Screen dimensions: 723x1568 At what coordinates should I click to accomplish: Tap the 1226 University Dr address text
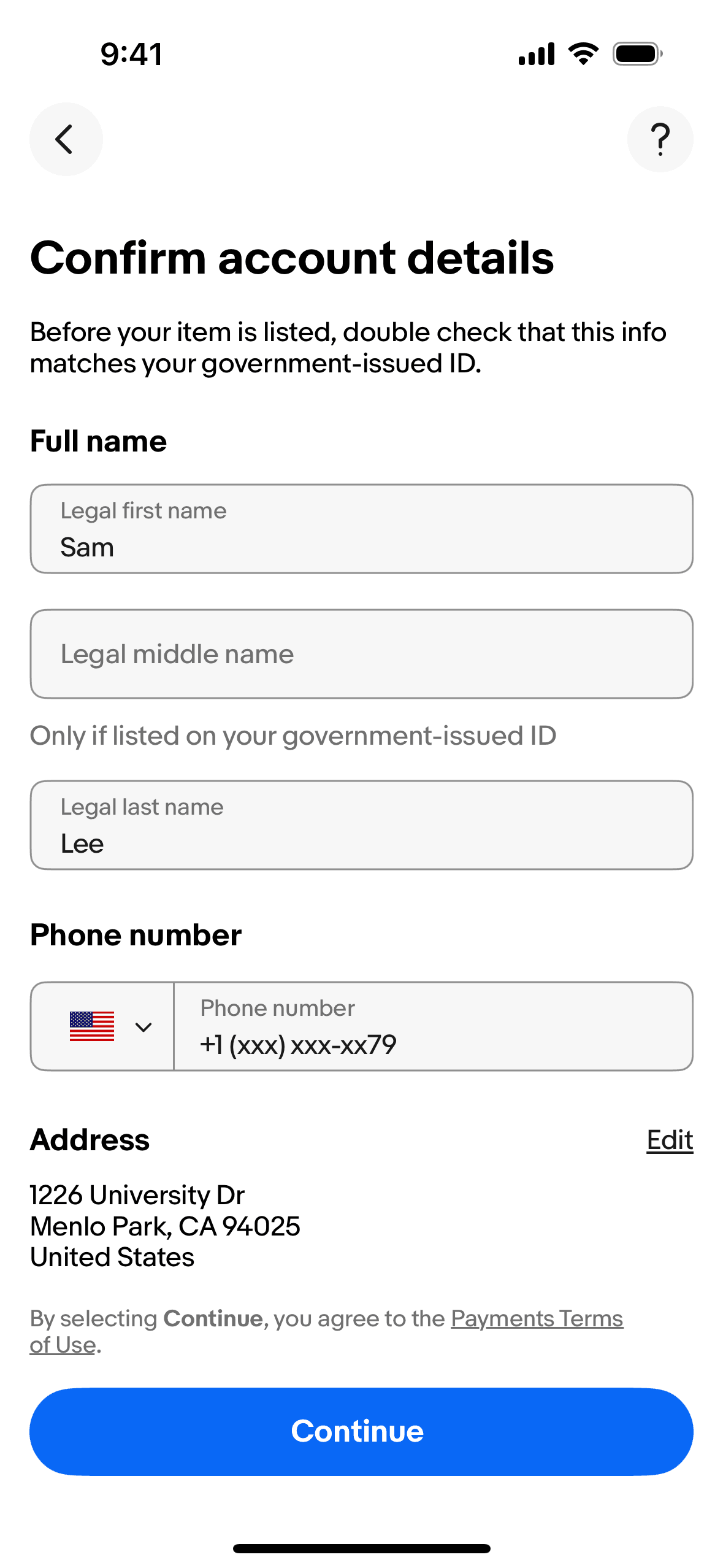[x=137, y=1195]
